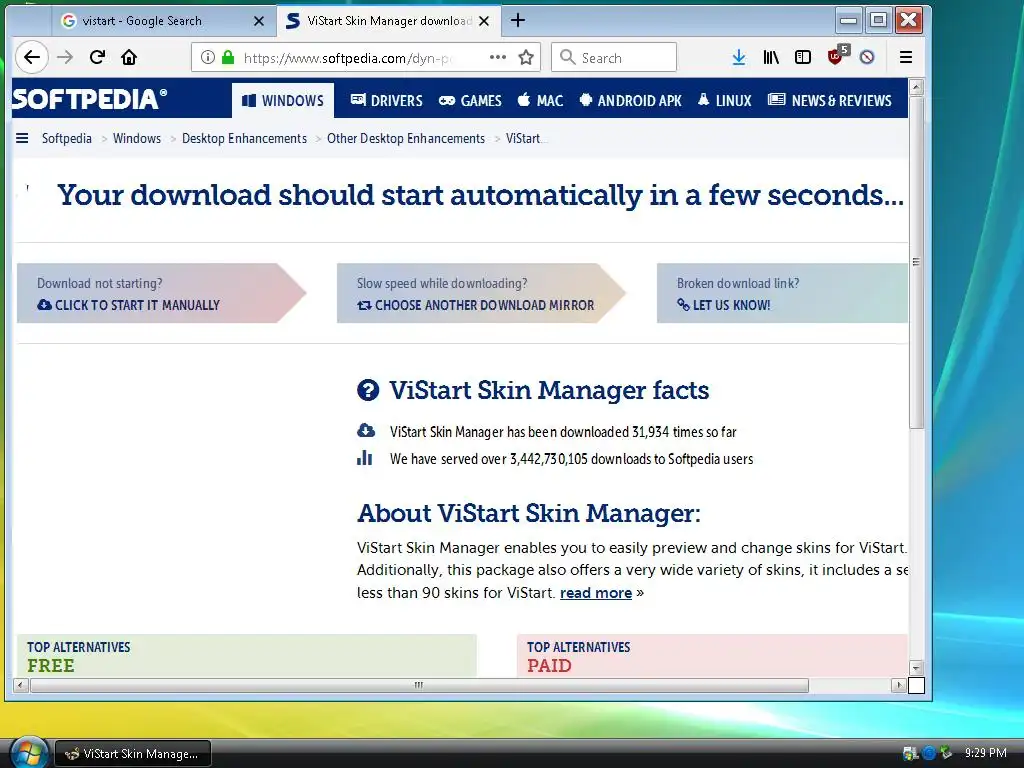This screenshot has height=768, width=1024.
Task: Open the Windows Vista Start orb
Action: click(28, 752)
